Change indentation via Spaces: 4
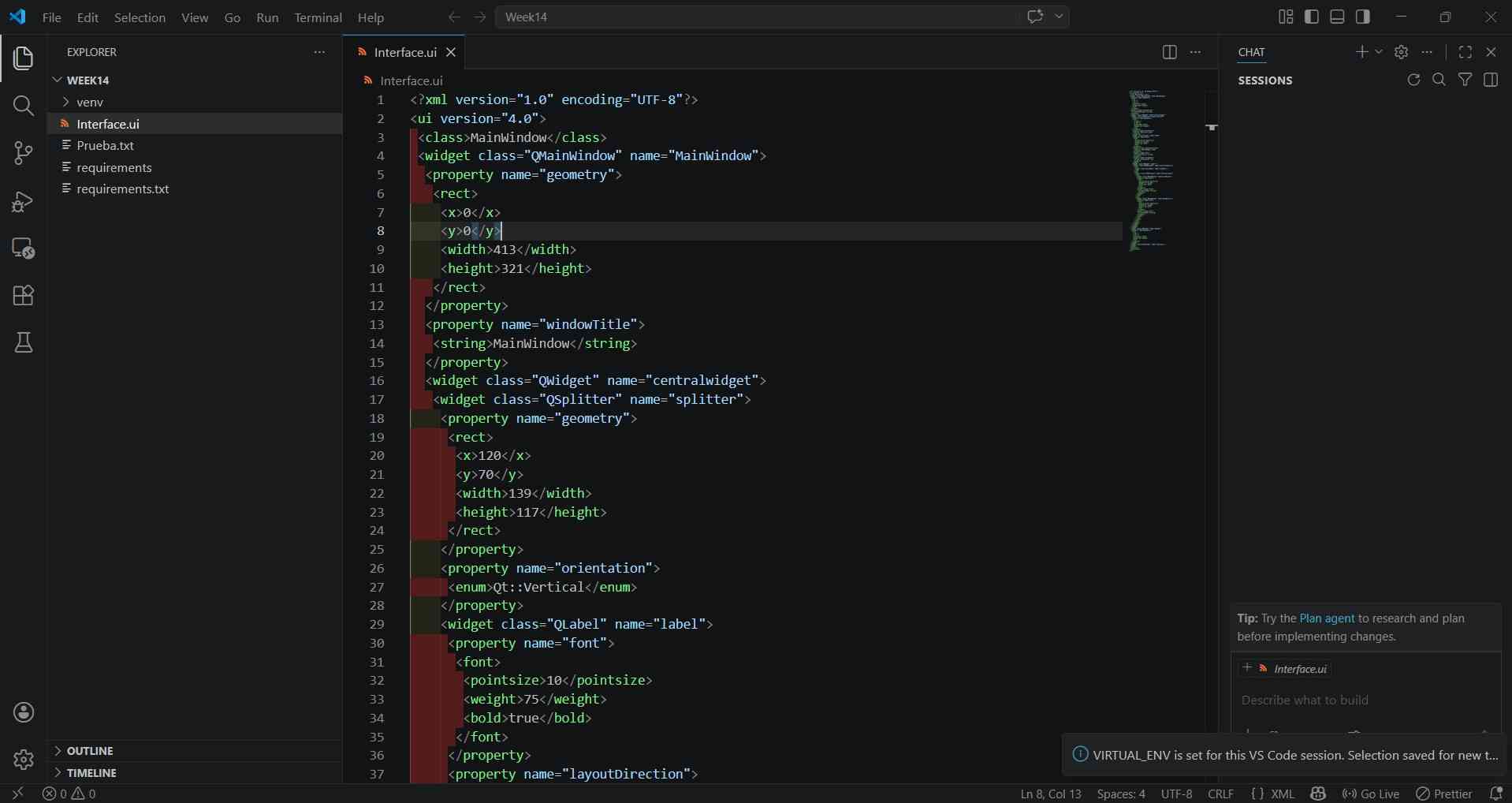 1121,794
